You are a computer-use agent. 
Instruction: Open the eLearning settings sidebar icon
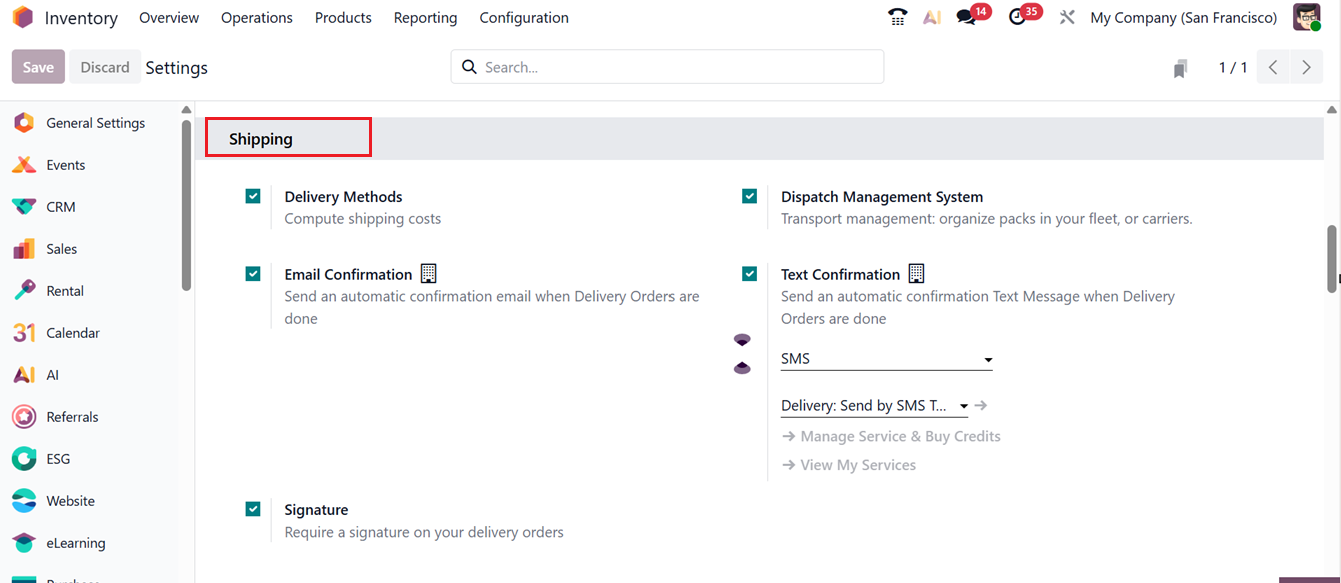coord(24,543)
